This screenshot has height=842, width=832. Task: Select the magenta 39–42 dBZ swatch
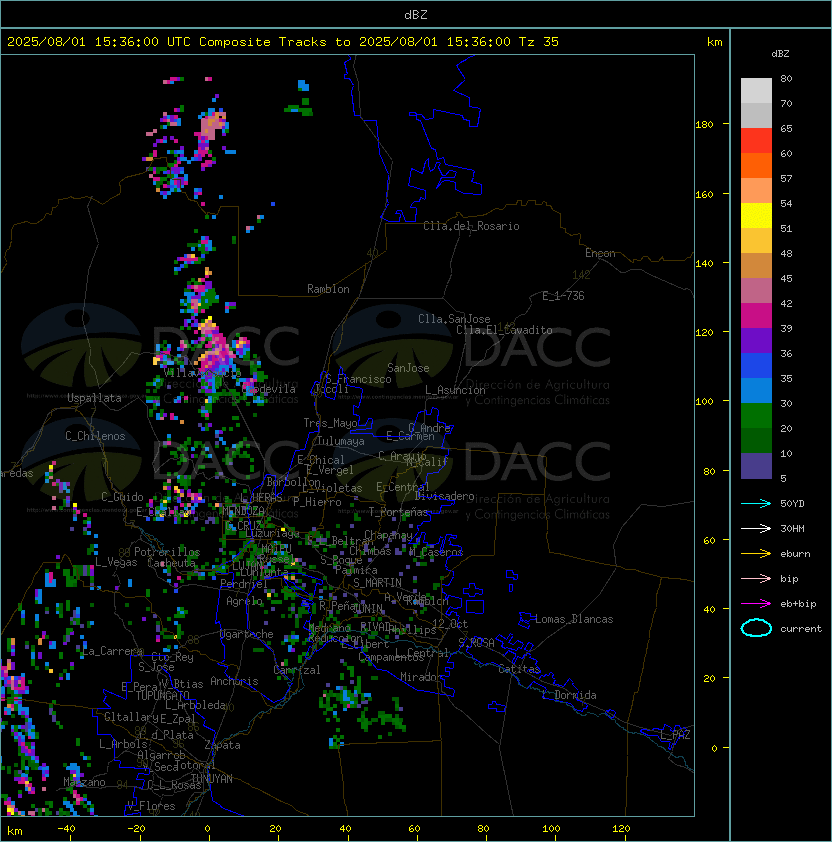[x=756, y=316]
